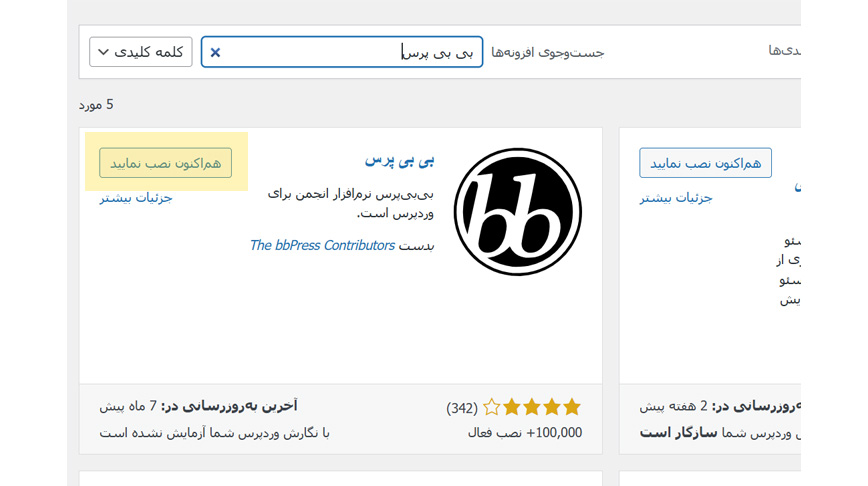
Task: Click the +100,000 نصب فعال text
Action: [525, 432]
